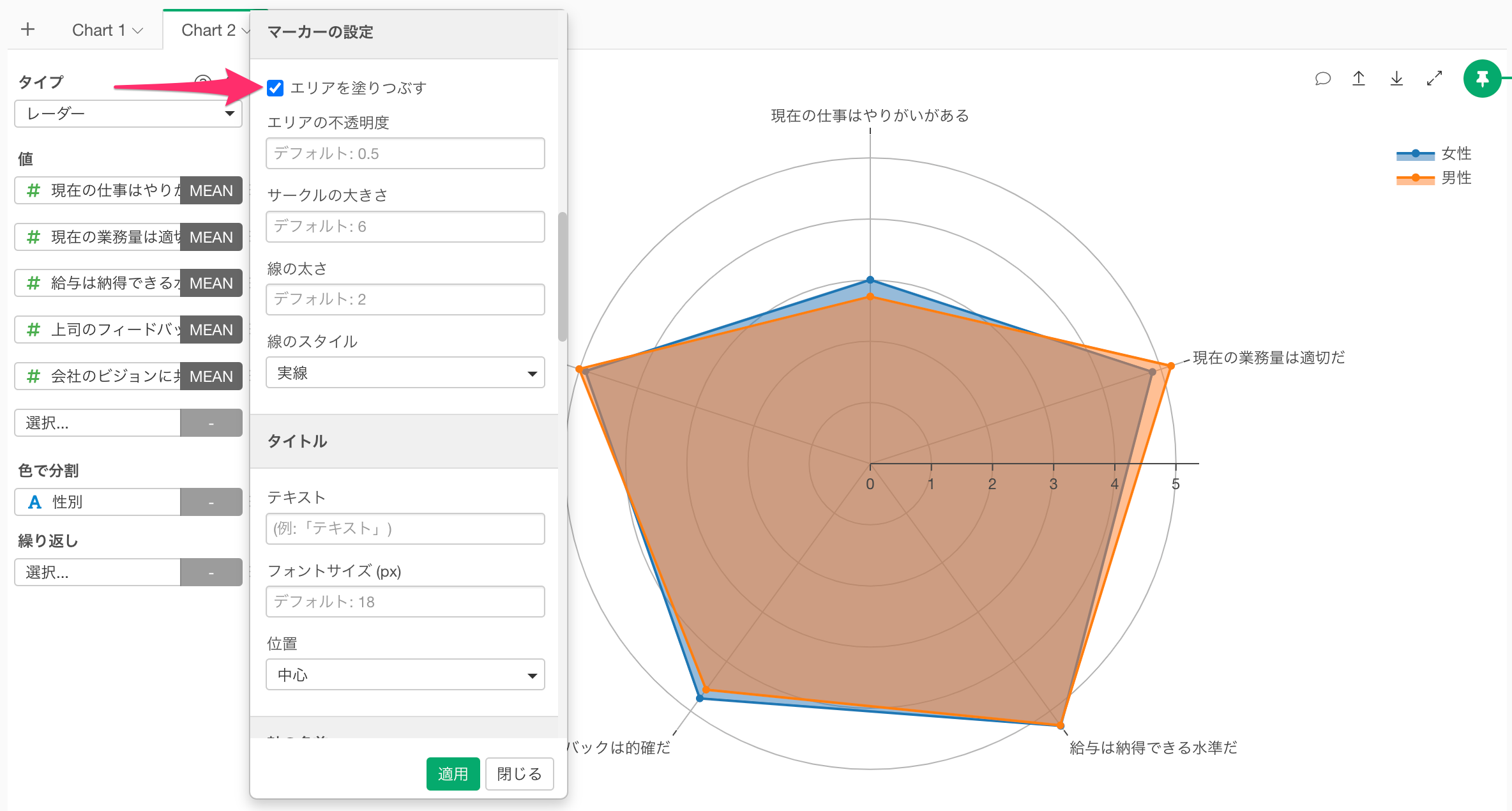Click the A text-type icon for 性別
The width and height of the screenshot is (1512, 811).
(x=34, y=502)
